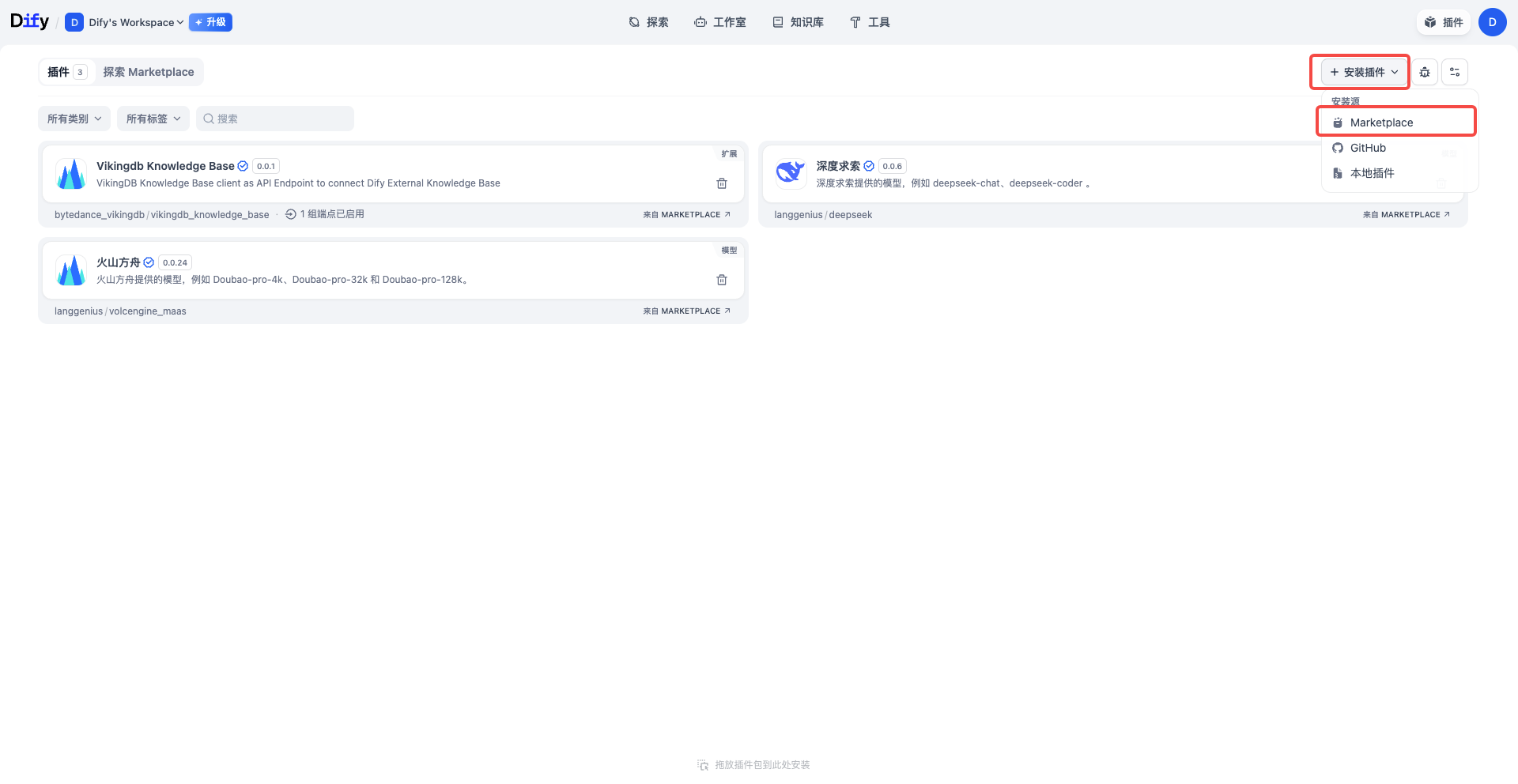Click the 深度求索 description mentioning deepseek-chat
Image resolution: width=1518 pixels, height=784 pixels.
(953, 183)
